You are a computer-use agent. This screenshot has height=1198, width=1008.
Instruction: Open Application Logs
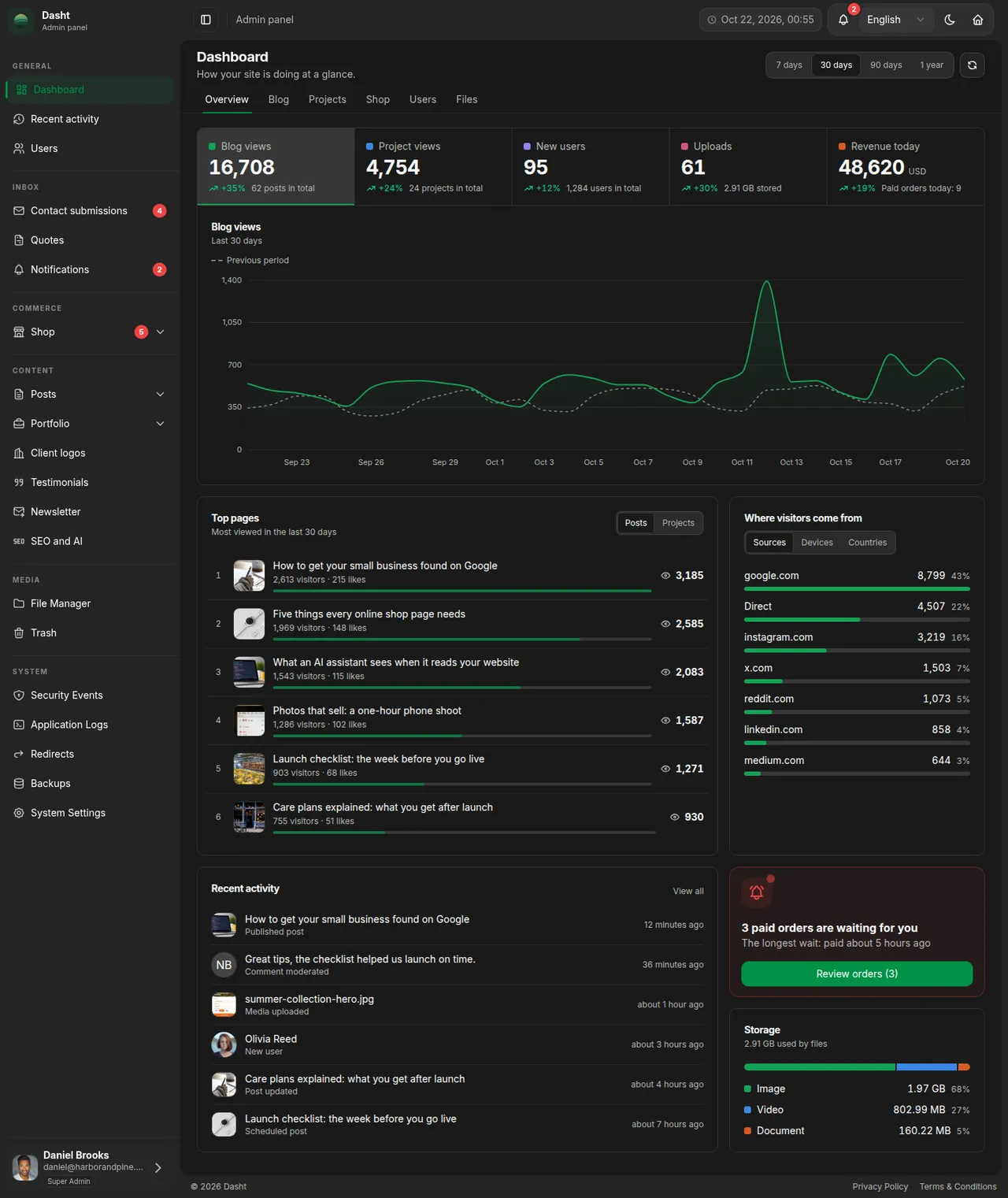90,725
